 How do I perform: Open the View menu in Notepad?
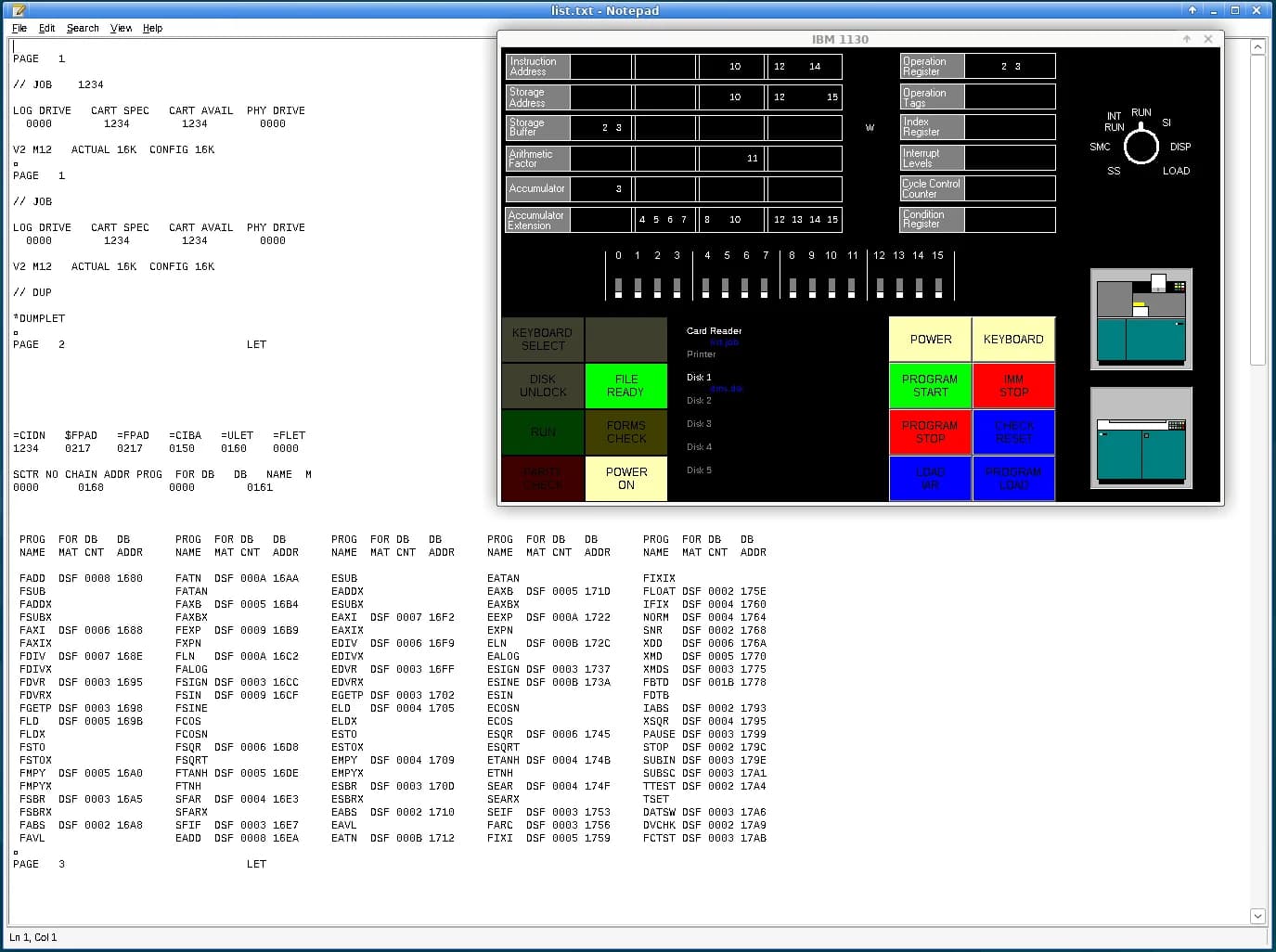coord(122,28)
